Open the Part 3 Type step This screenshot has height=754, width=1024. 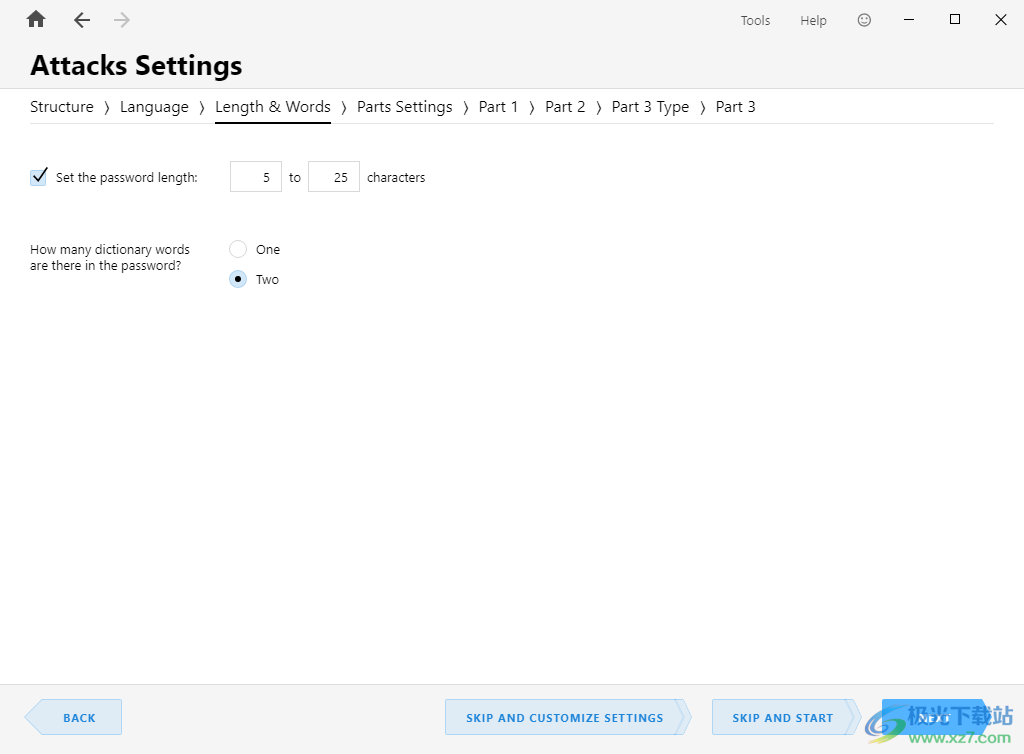click(x=650, y=106)
